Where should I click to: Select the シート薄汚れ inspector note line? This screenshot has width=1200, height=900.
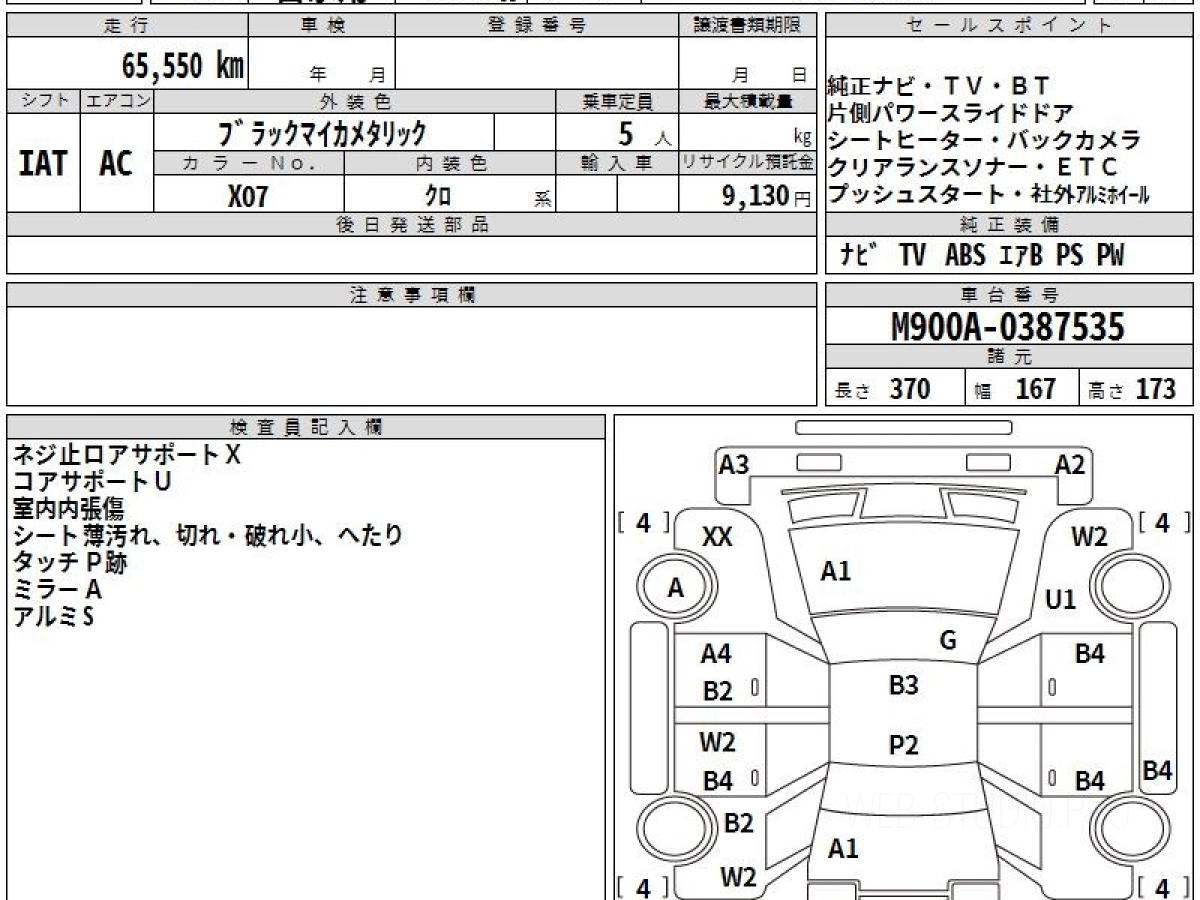(208, 536)
